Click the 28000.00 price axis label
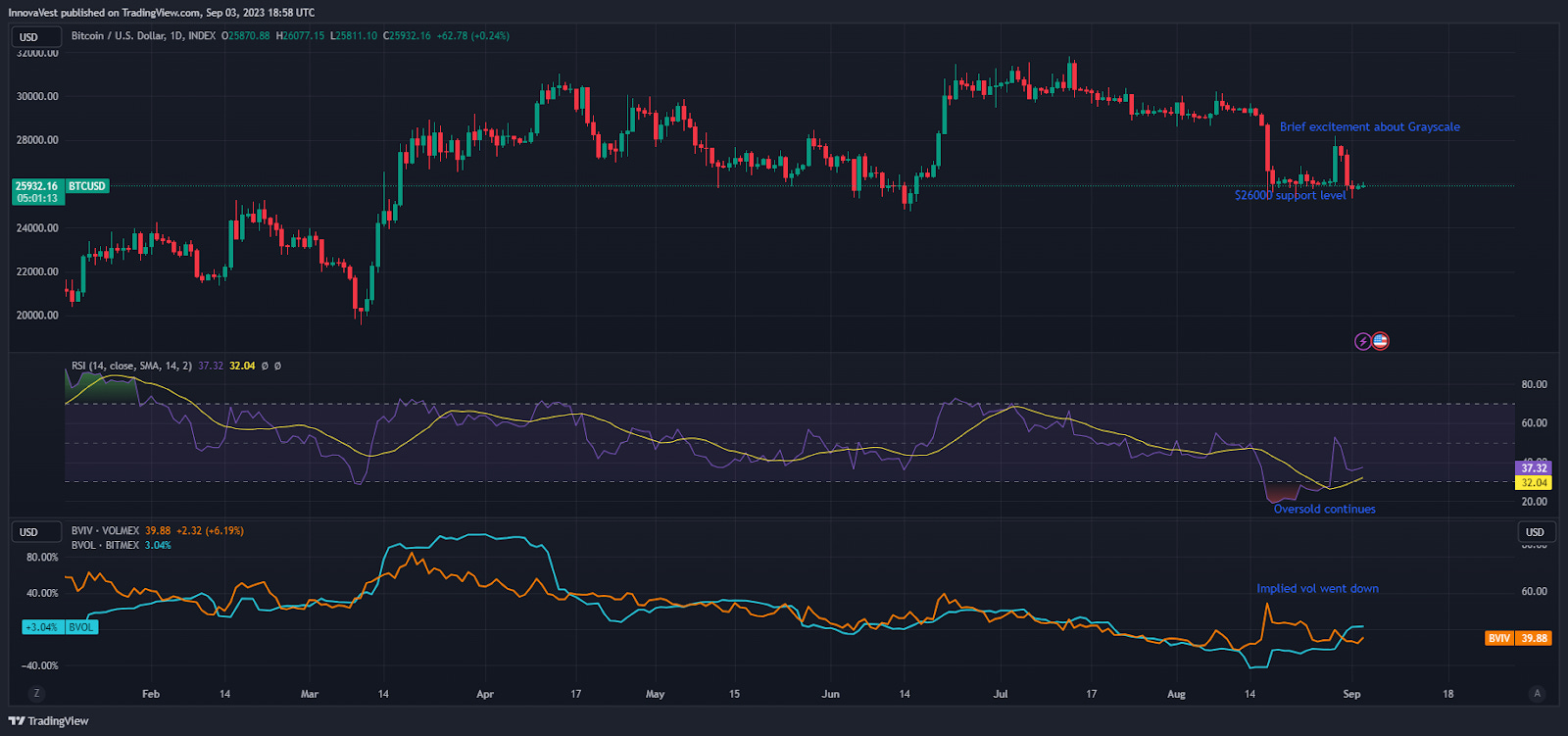Viewport: 1568px width, 736px height. [x=37, y=140]
